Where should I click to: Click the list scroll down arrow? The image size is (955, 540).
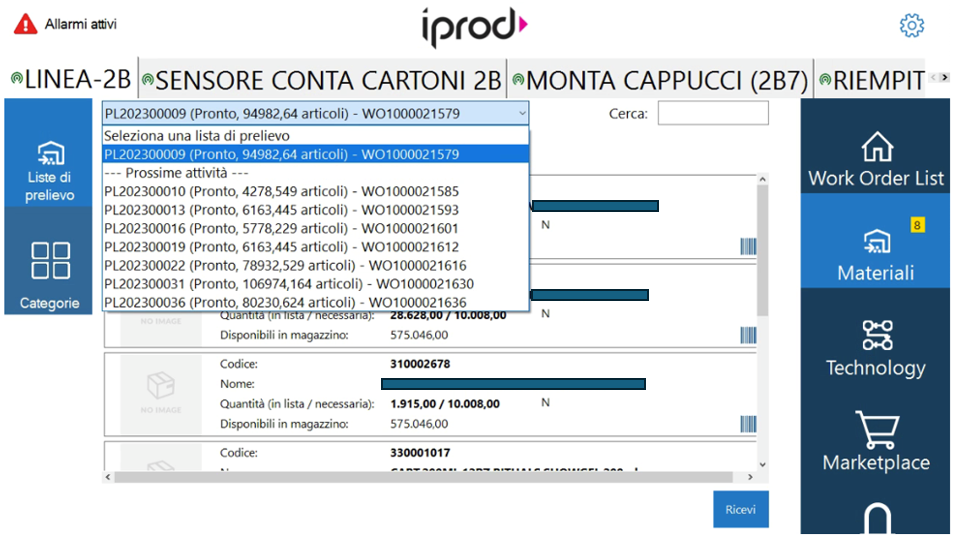click(762, 465)
